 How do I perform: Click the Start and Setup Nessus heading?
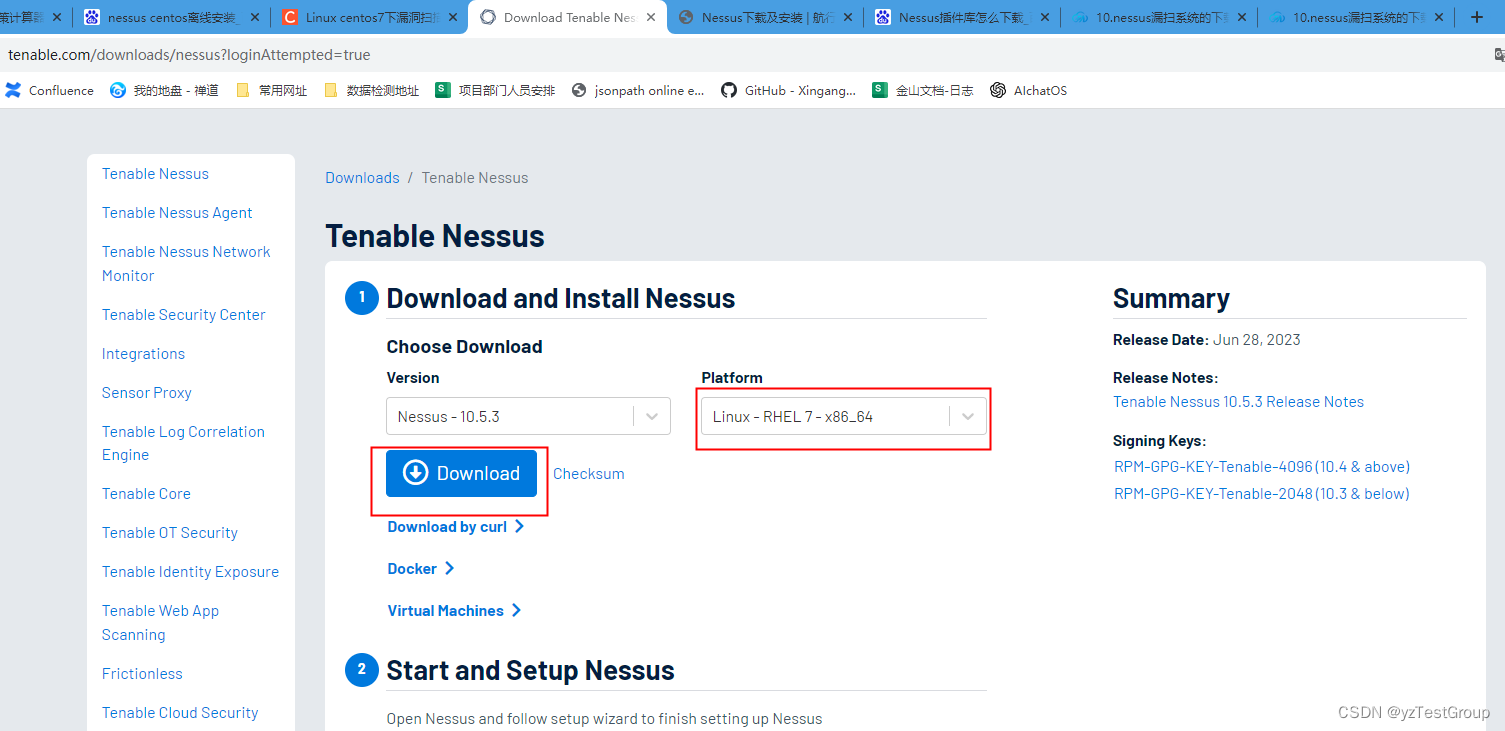point(530,670)
